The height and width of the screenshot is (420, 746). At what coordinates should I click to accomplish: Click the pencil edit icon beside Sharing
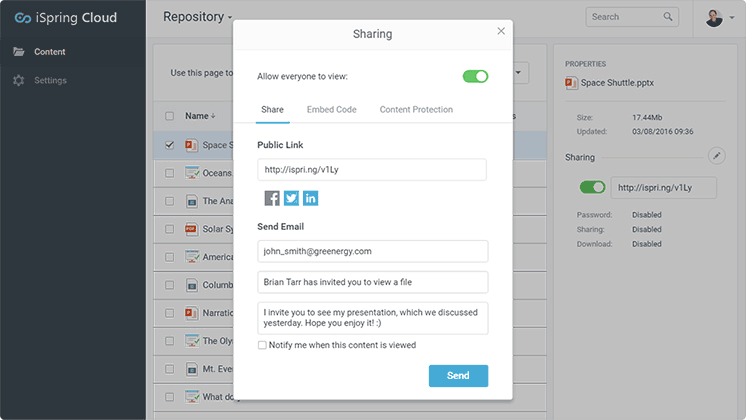click(716, 156)
